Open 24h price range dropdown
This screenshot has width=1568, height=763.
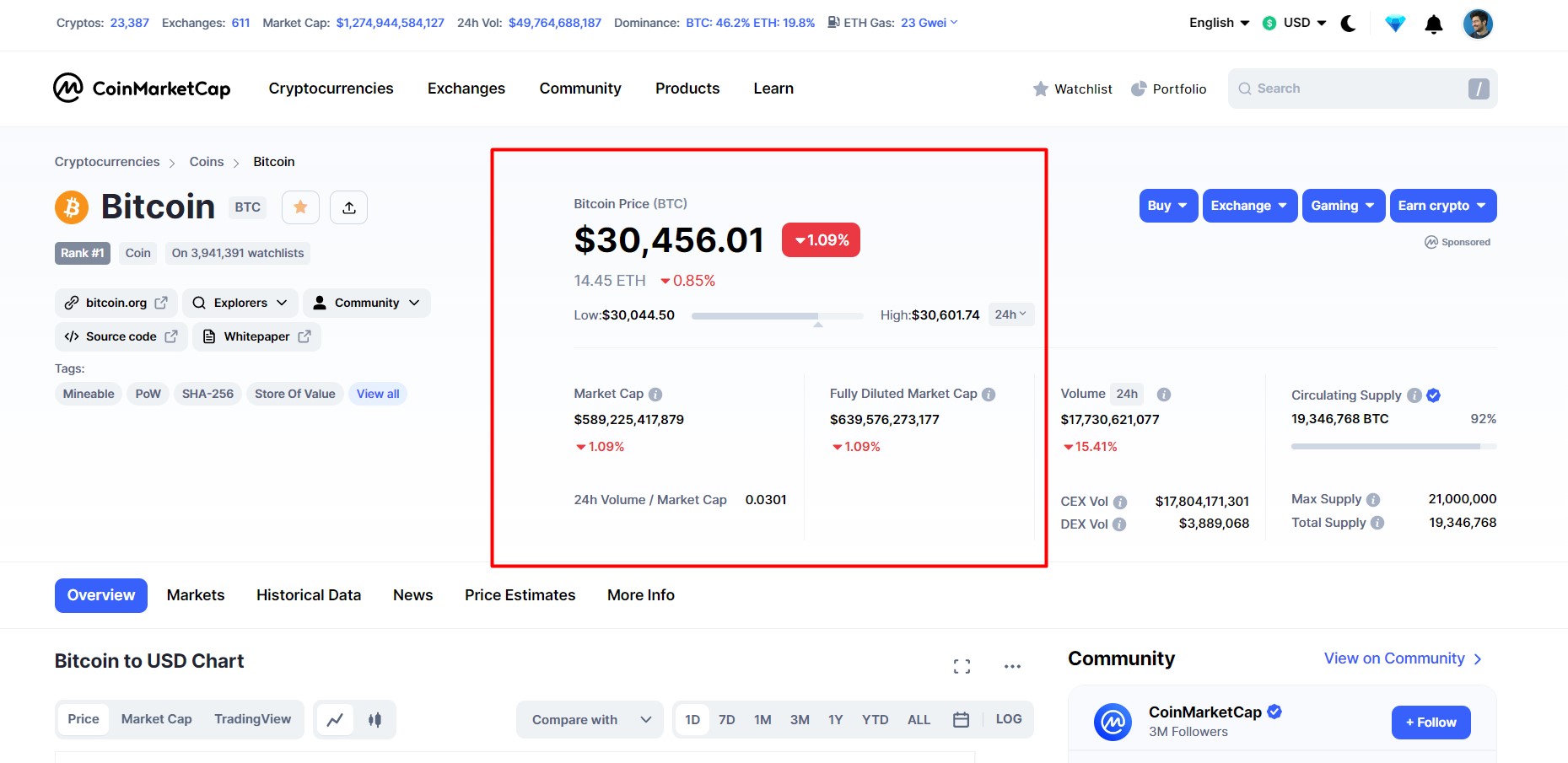coord(1010,314)
